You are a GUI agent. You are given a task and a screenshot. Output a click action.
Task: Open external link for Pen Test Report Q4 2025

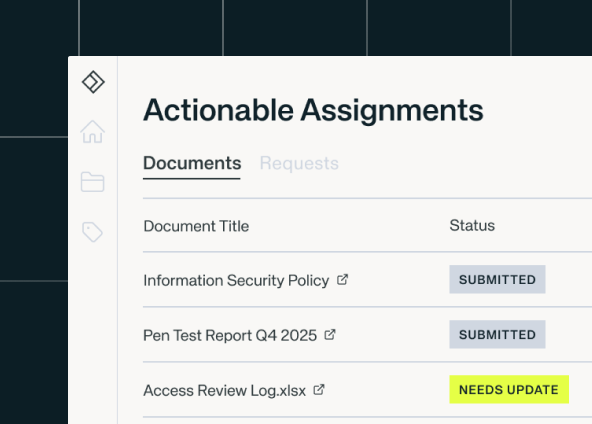(330, 335)
